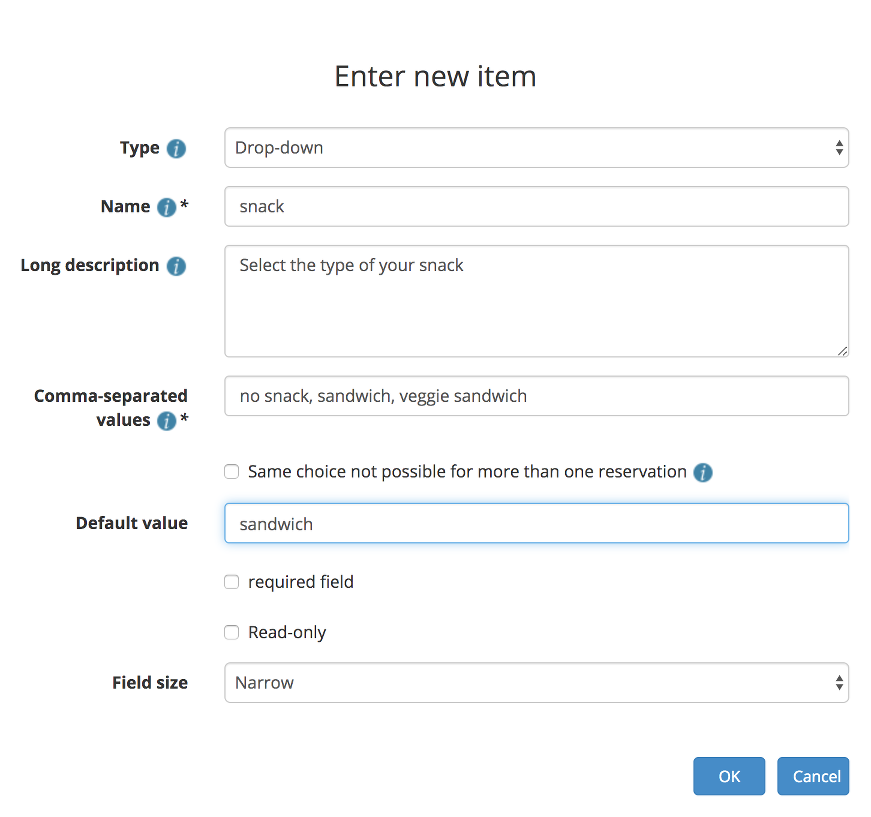Show help for the Long description field
Screen dimensions: 871x817
pyautogui.click(x=176, y=266)
